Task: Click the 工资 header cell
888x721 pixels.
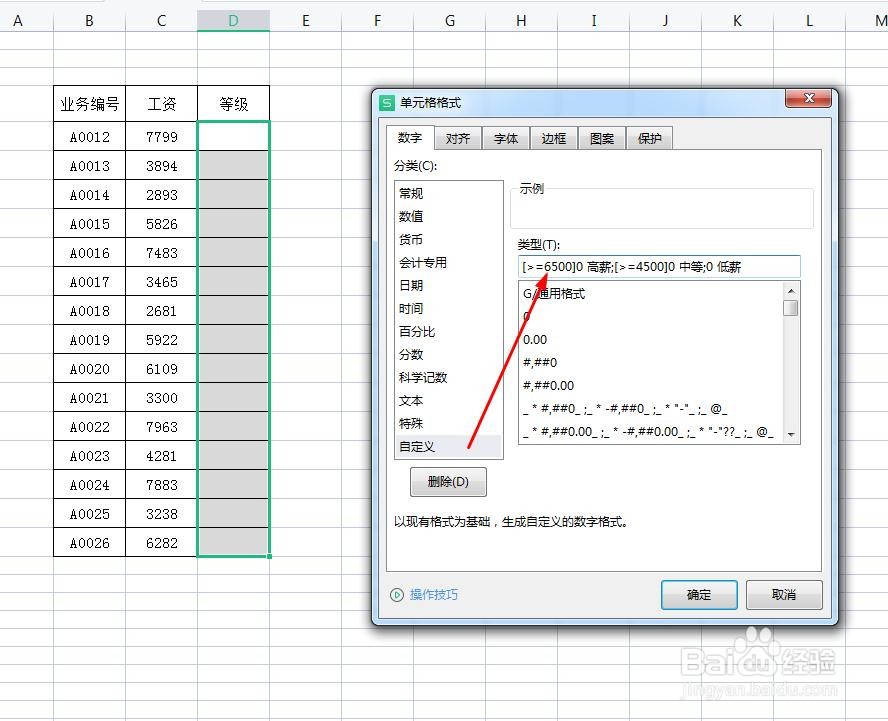Action: (x=161, y=104)
